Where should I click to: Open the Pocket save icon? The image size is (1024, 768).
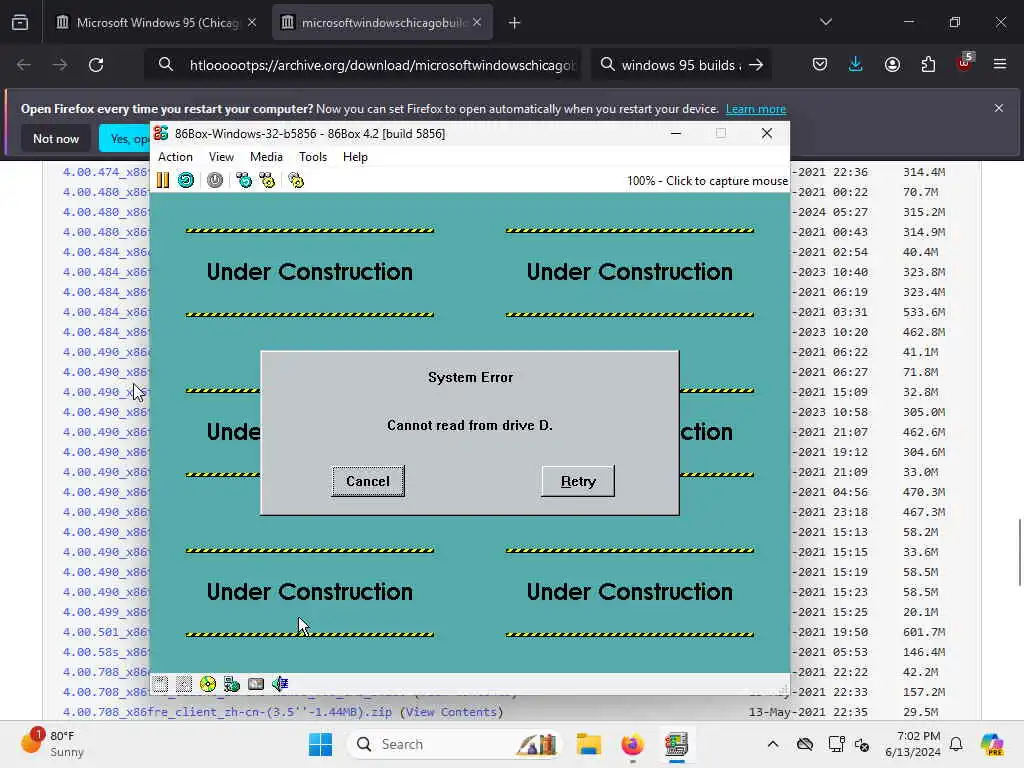click(820, 64)
